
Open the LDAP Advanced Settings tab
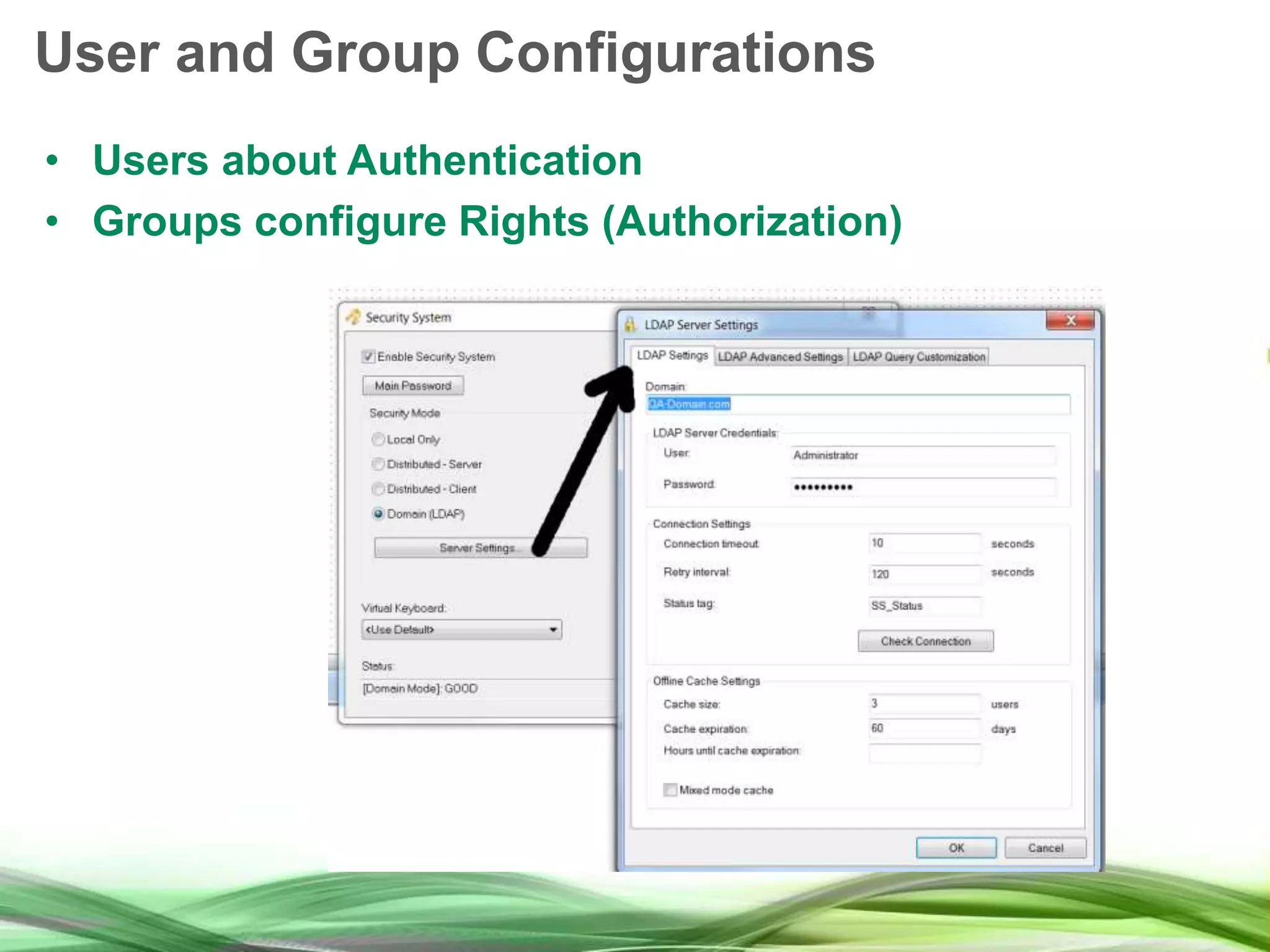(x=780, y=356)
